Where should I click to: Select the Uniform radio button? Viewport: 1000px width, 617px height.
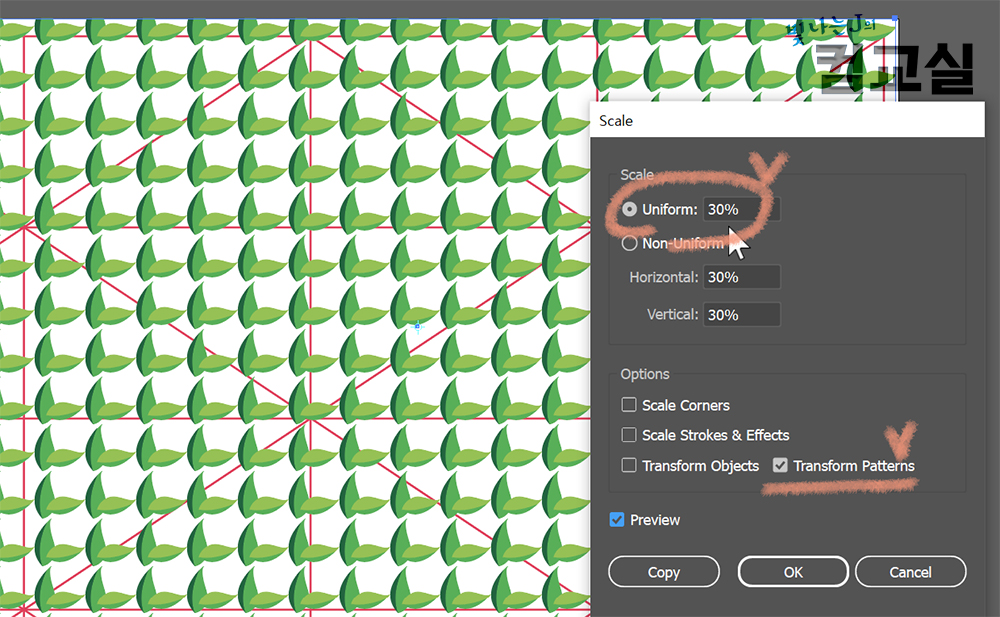(629, 209)
